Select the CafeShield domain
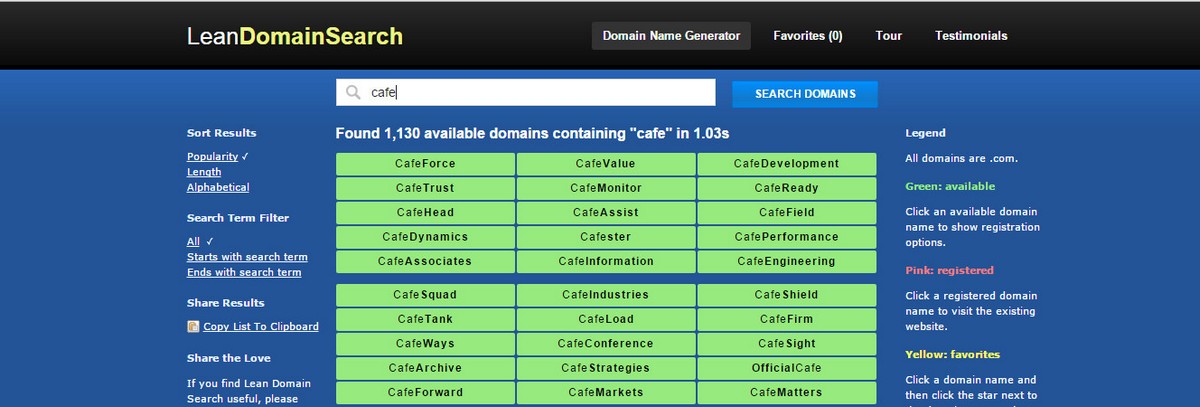The width and height of the screenshot is (1200, 407). (787, 295)
